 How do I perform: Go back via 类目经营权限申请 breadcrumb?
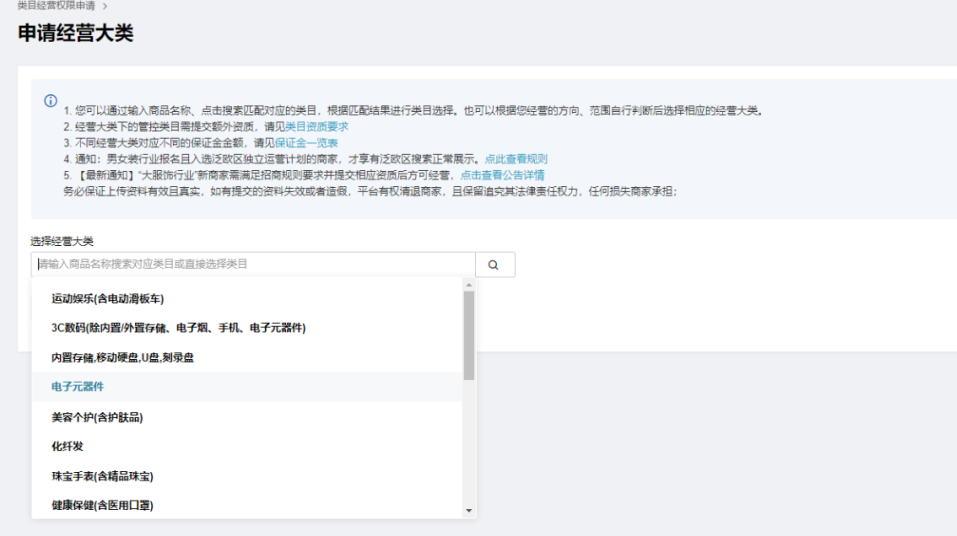(56, 6)
